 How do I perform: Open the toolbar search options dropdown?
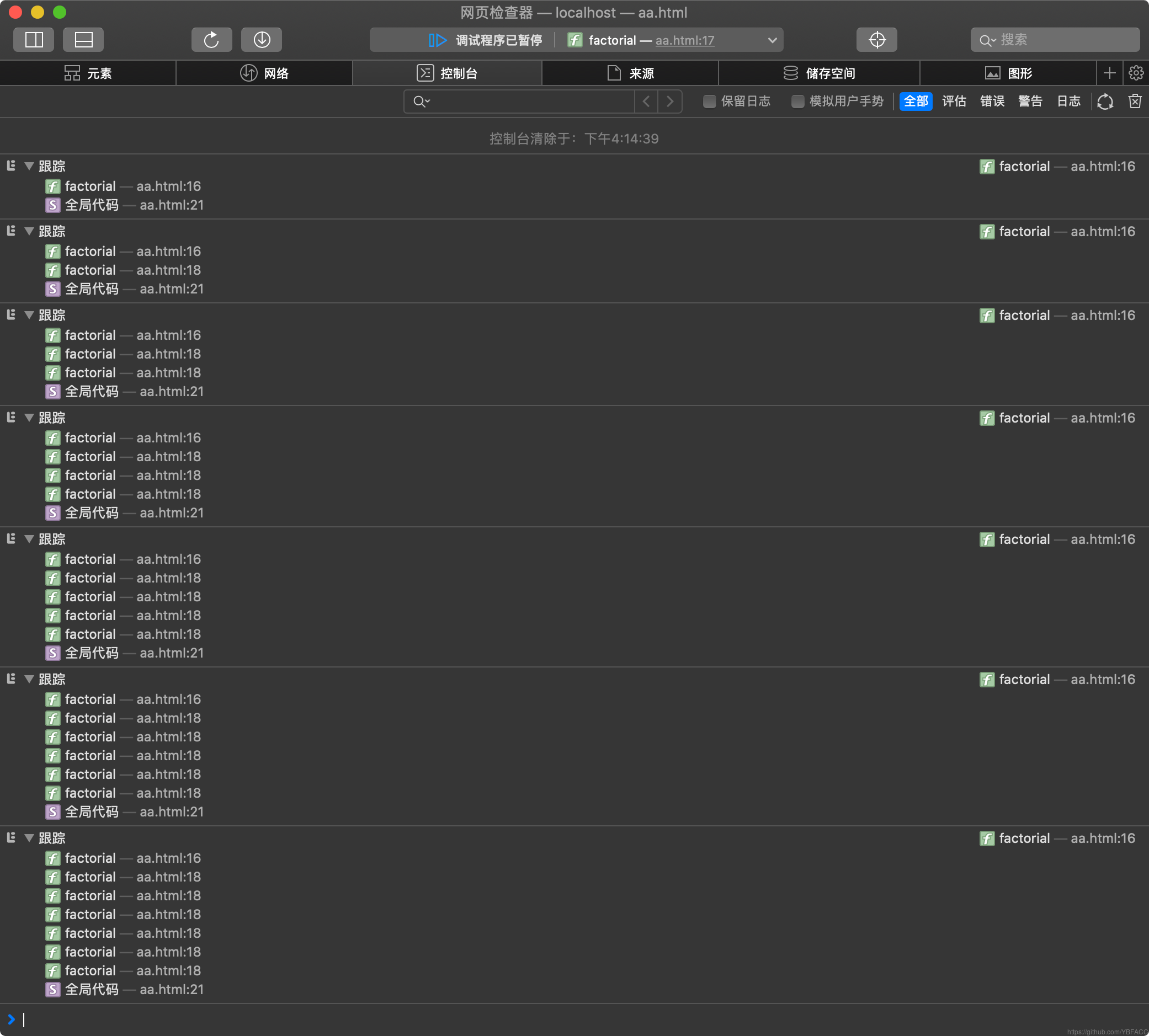click(x=987, y=40)
